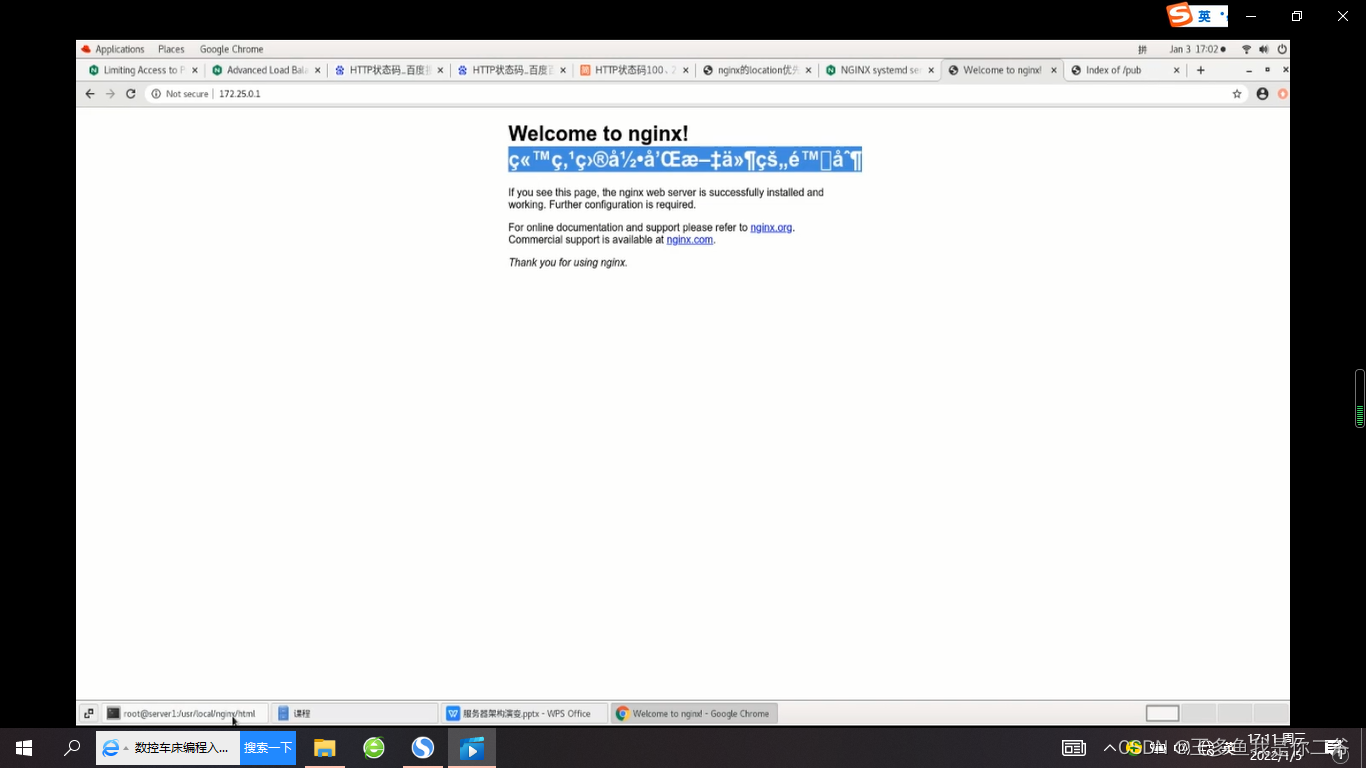The height and width of the screenshot is (768, 1366).
Task: Open the video player taskbar icon
Action: (x=472, y=748)
